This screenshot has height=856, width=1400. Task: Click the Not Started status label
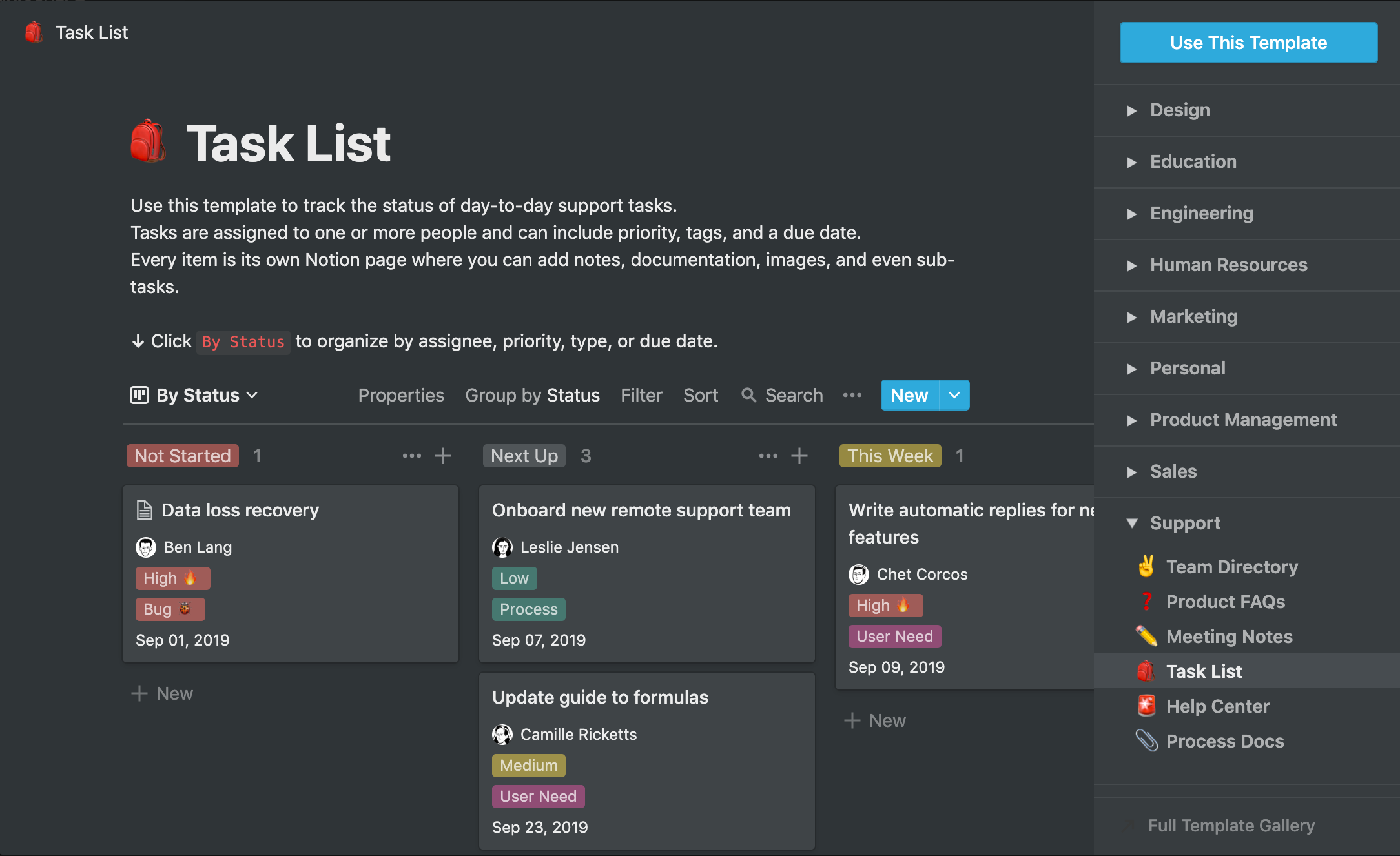[183, 456]
